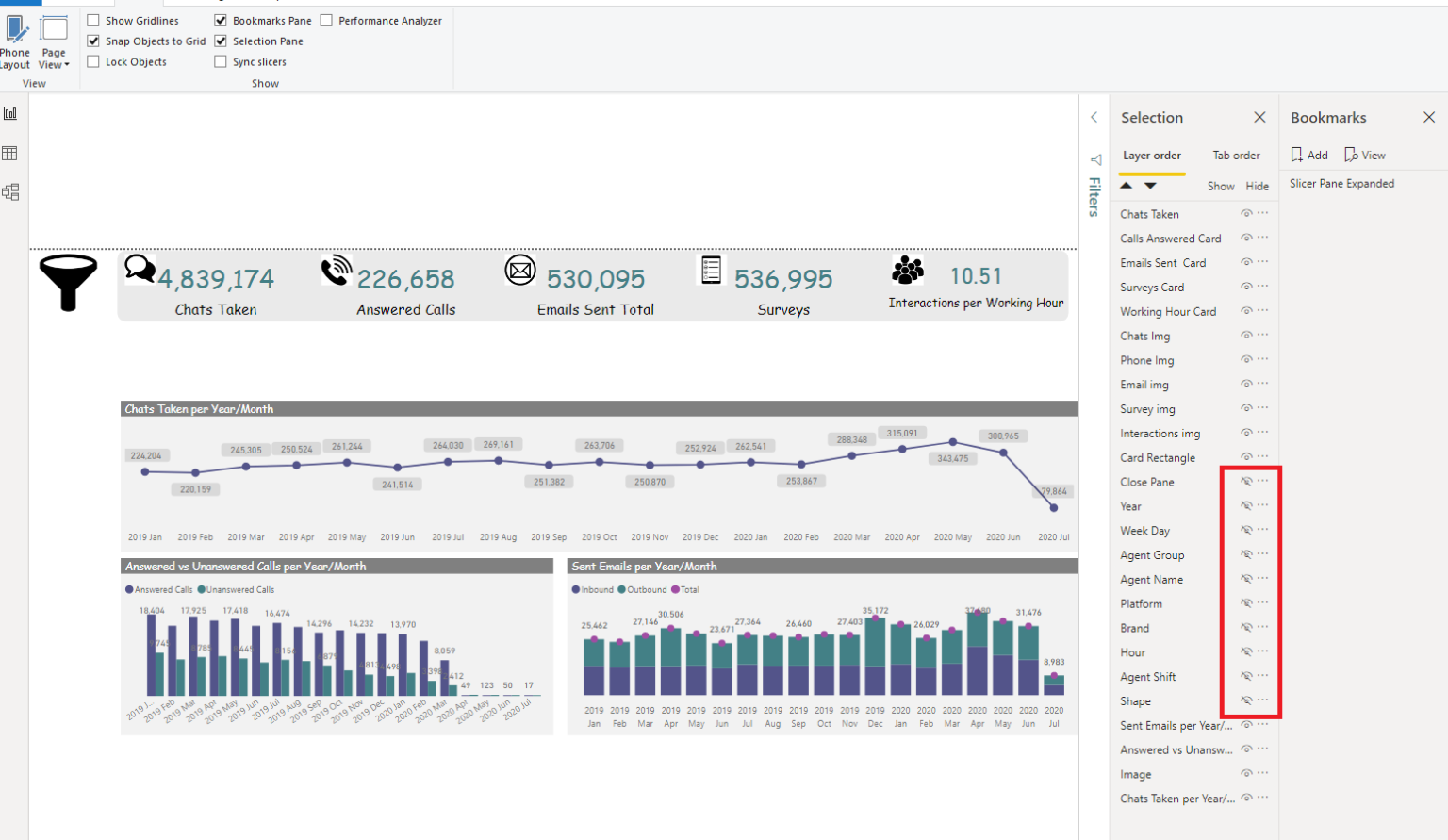The height and width of the screenshot is (840, 1448).
Task: Add a new bookmark
Action: click(x=1309, y=154)
